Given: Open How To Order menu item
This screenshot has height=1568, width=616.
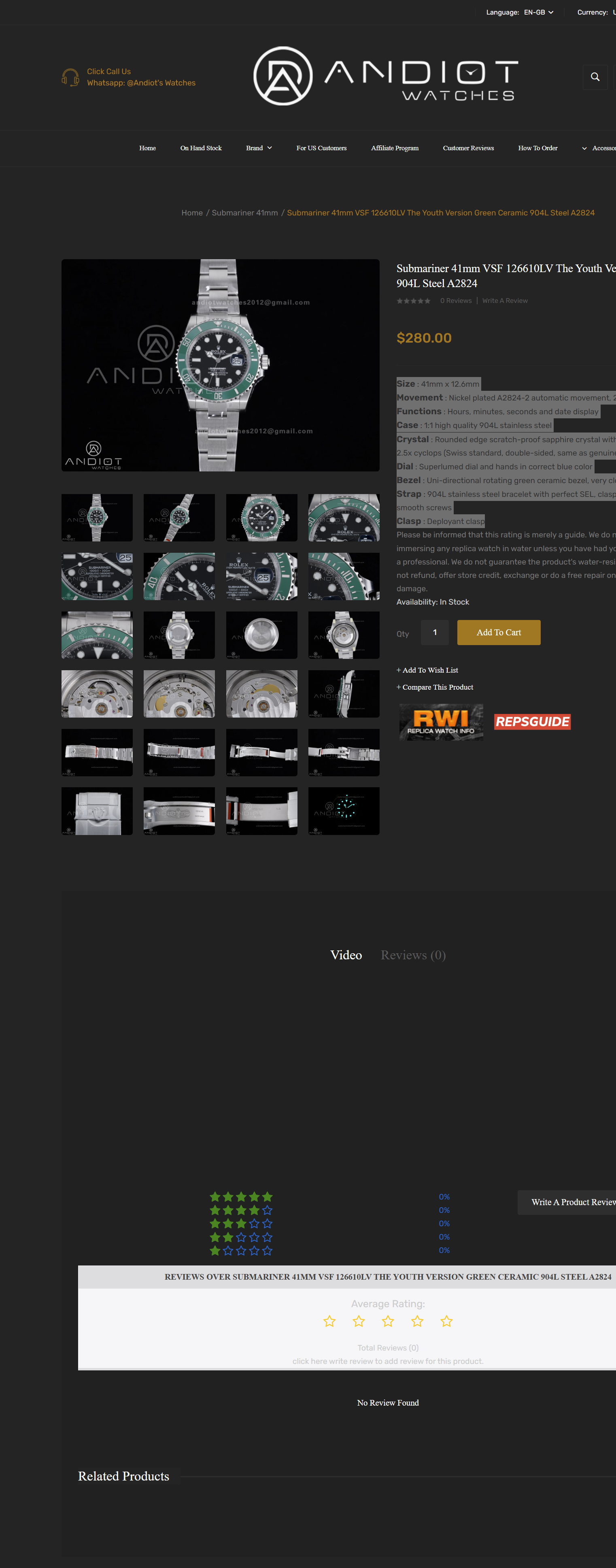Looking at the screenshot, I should tap(537, 148).
